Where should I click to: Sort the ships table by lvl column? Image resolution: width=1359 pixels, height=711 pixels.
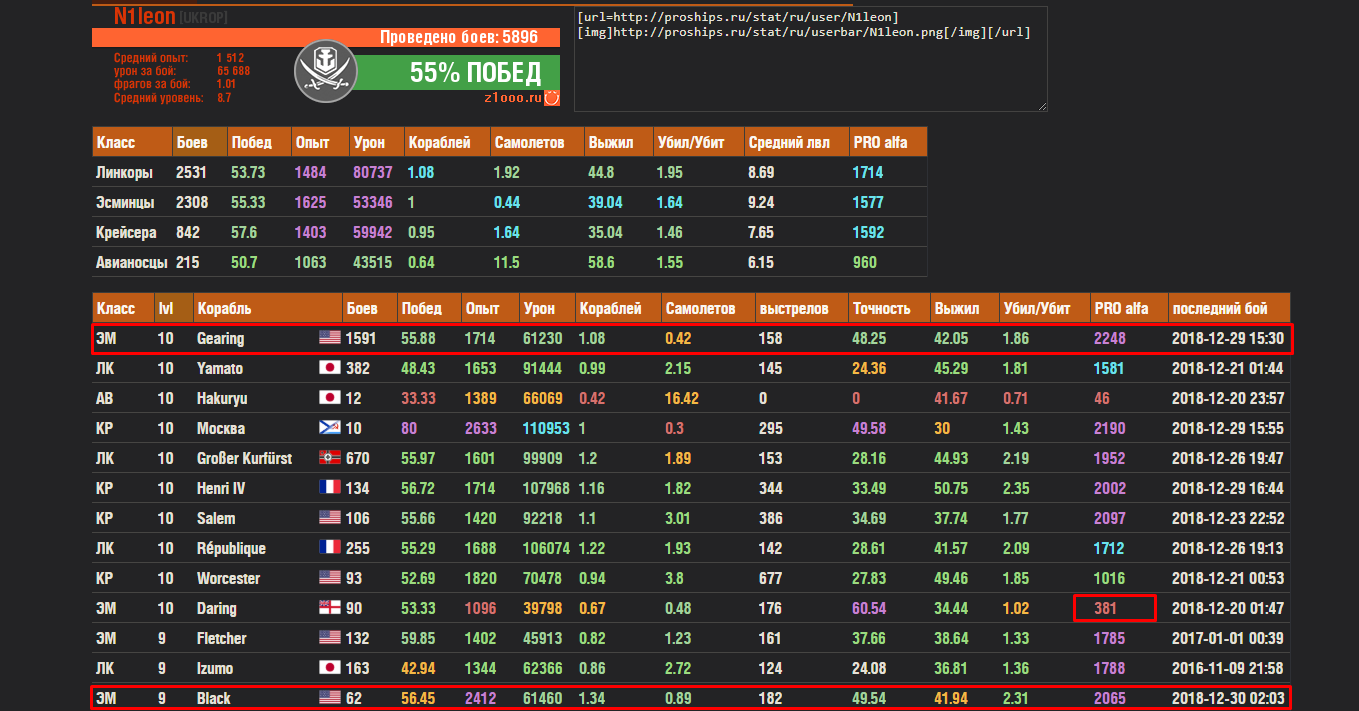click(172, 308)
